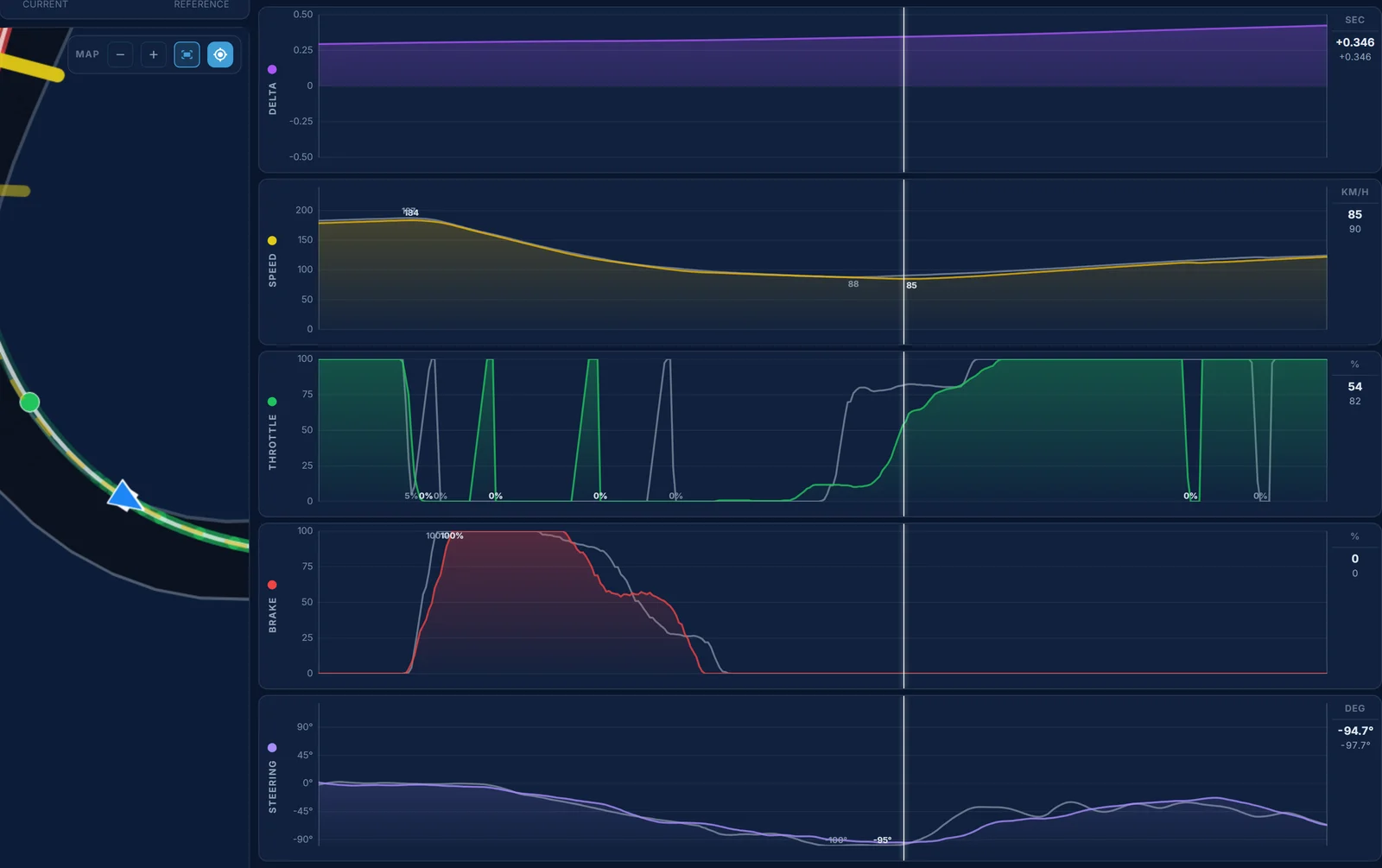Select the reference throttle value 82
The image size is (1382, 868).
[x=1354, y=401]
